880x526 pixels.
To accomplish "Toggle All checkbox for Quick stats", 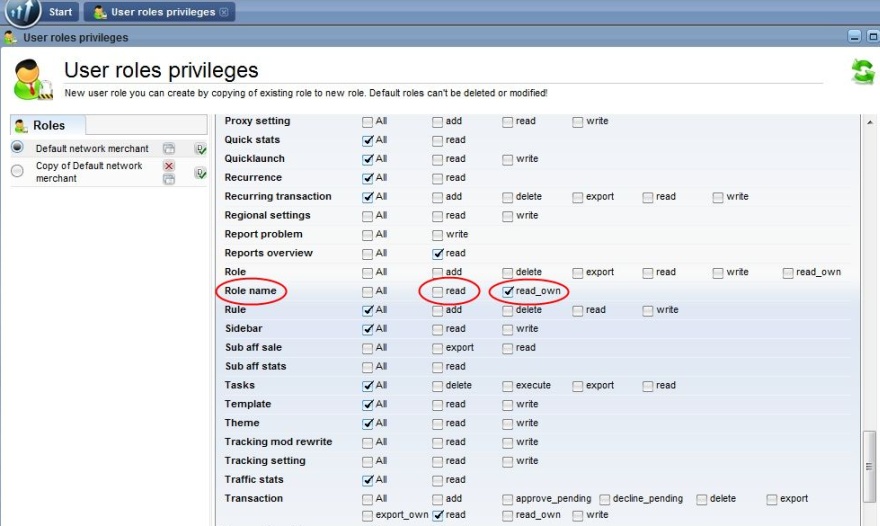I will tap(368, 140).
